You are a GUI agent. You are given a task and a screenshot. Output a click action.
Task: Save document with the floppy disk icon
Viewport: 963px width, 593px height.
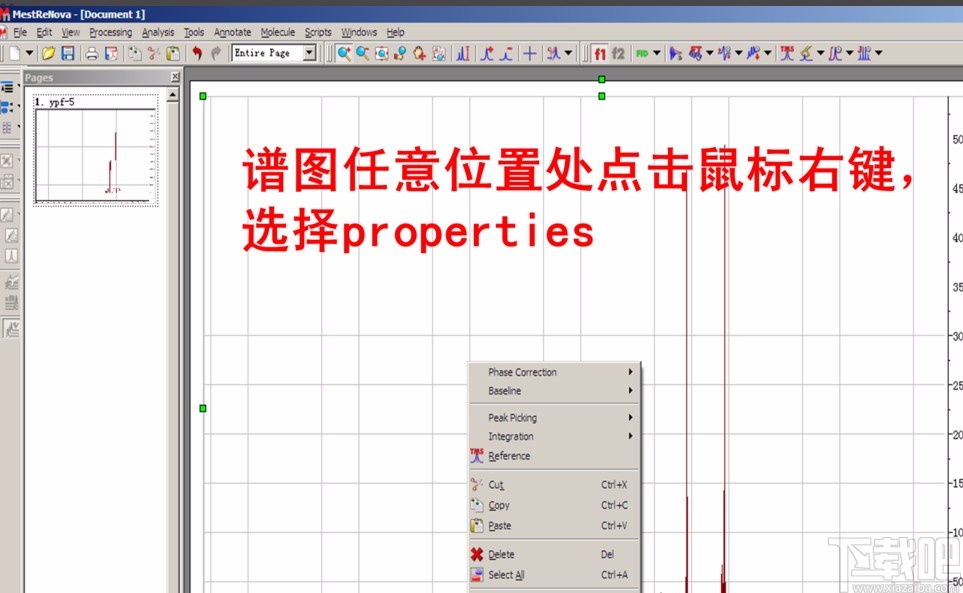68,53
